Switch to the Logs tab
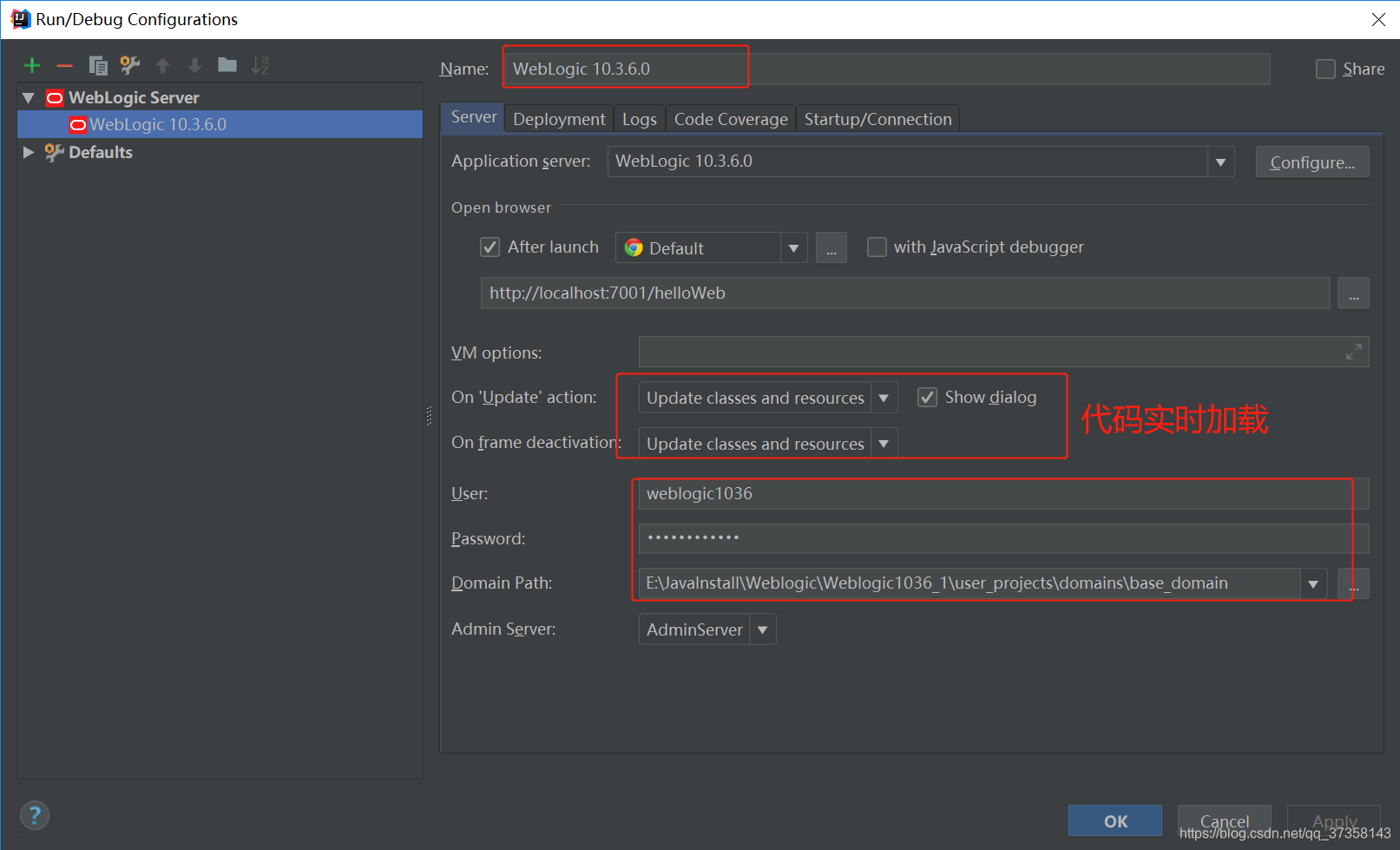The height and width of the screenshot is (850, 1400). tap(640, 119)
